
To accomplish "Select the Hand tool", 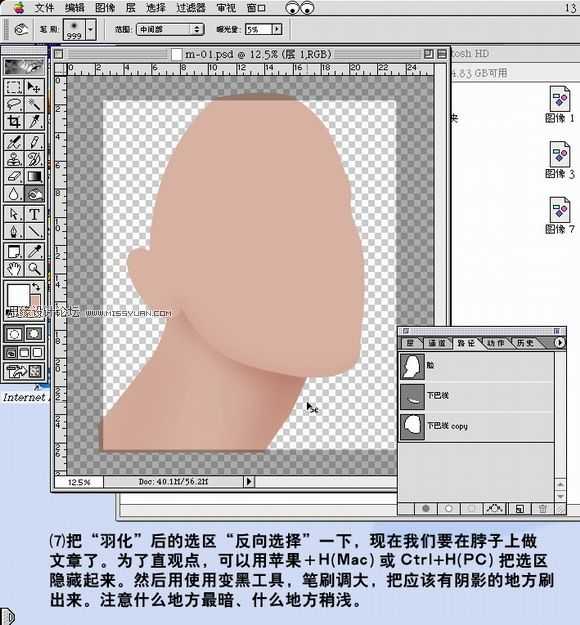I will (x=14, y=269).
